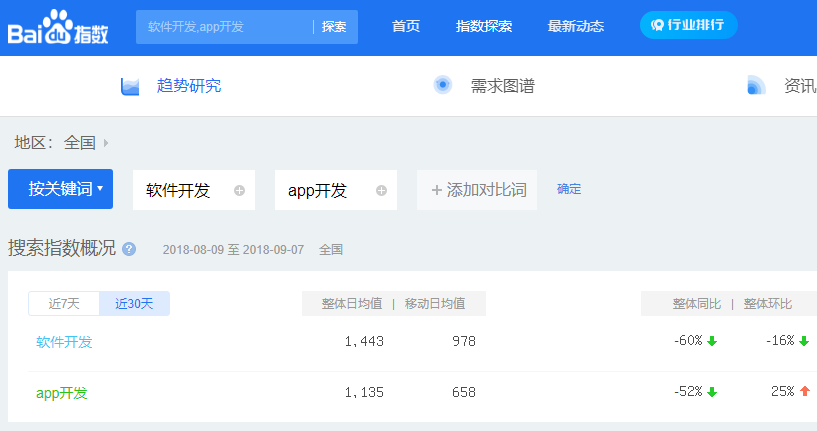Screen dimensions: 817x431
Task: Select the 整体同比 column header
Action: [x=697, y=304]
